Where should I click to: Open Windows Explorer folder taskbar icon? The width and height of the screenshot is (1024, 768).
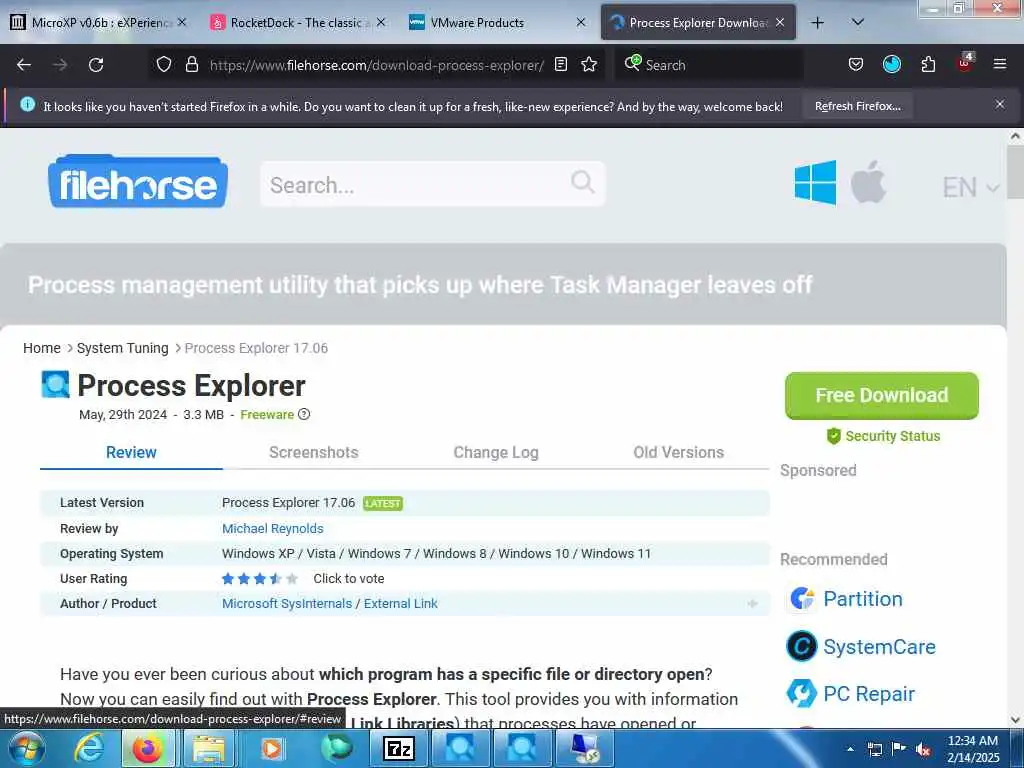pyautogui.click(x=209, y=748)
